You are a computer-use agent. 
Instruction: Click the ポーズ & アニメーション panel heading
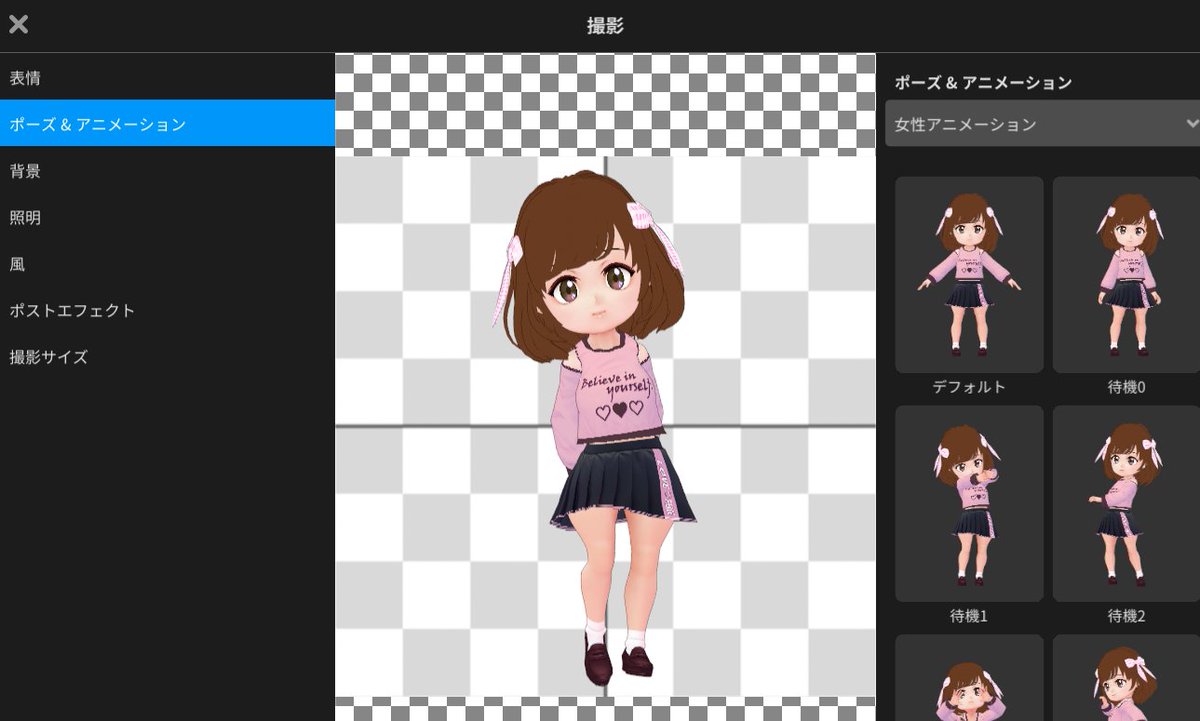click(983, 82)
